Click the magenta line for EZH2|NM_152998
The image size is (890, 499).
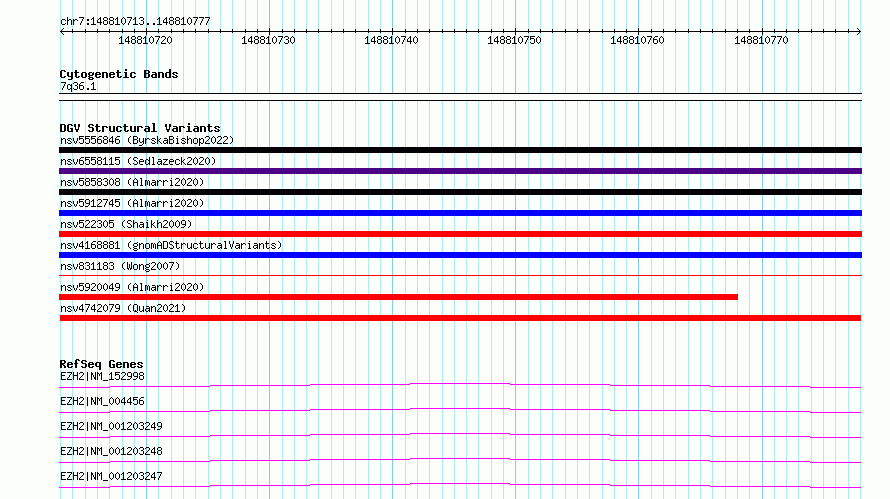coord(460,386)
